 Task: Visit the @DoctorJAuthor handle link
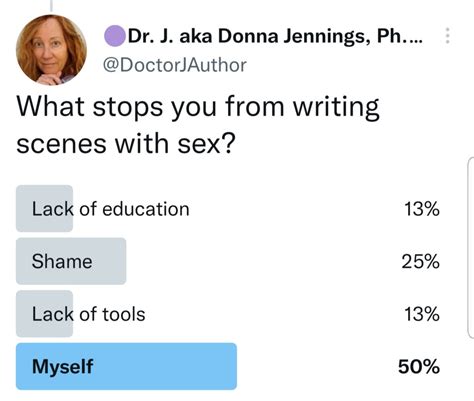click(x=175, y=65)
